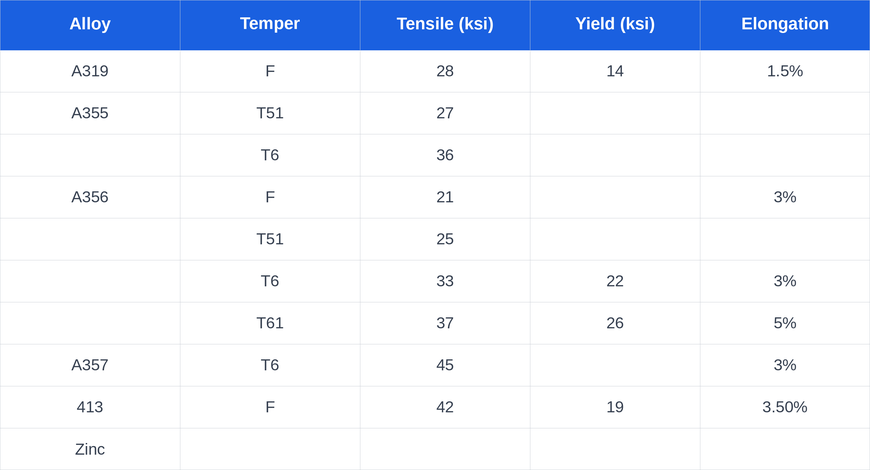Select the yield value 14

(615, 71)
